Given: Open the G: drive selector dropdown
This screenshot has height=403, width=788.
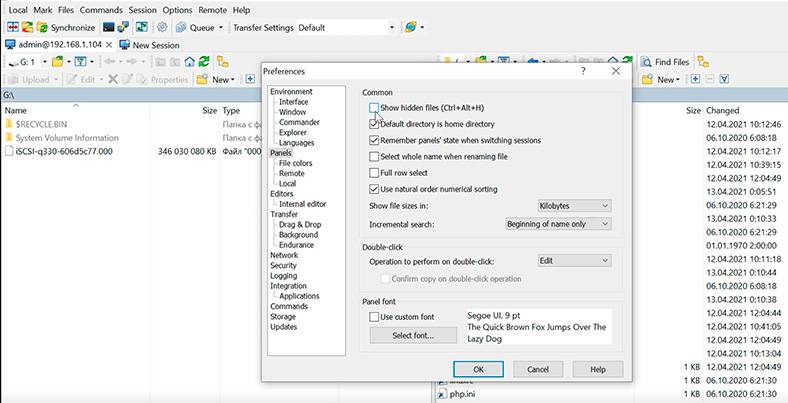Looking at the screenshot, I should pos(44,62).
